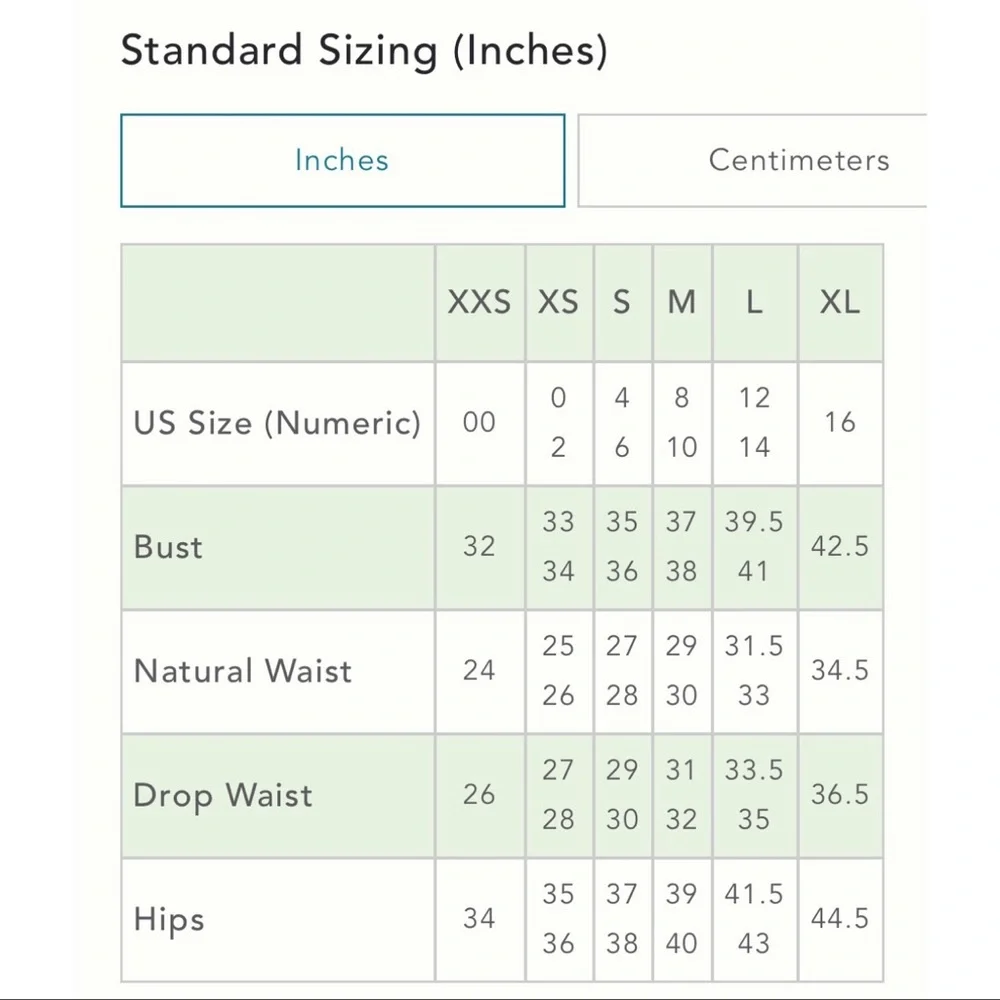Select the XXS column header
This screenshot has width=1000, height=1000.
tap(479, 302)
